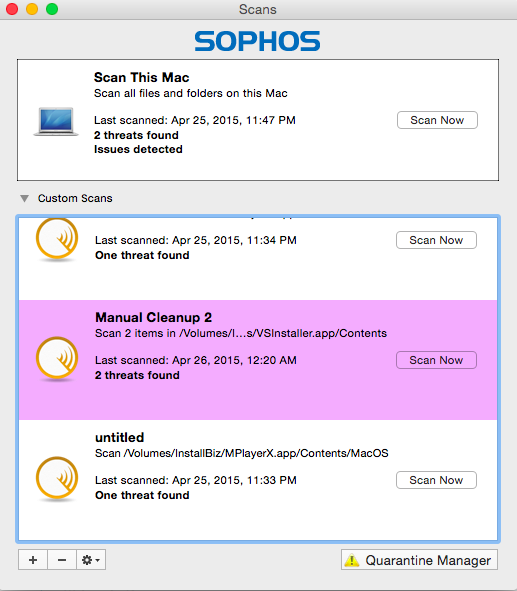Click the scan icon beside untitled scan
Screen dimensions: 517x591
pos(57,478)
